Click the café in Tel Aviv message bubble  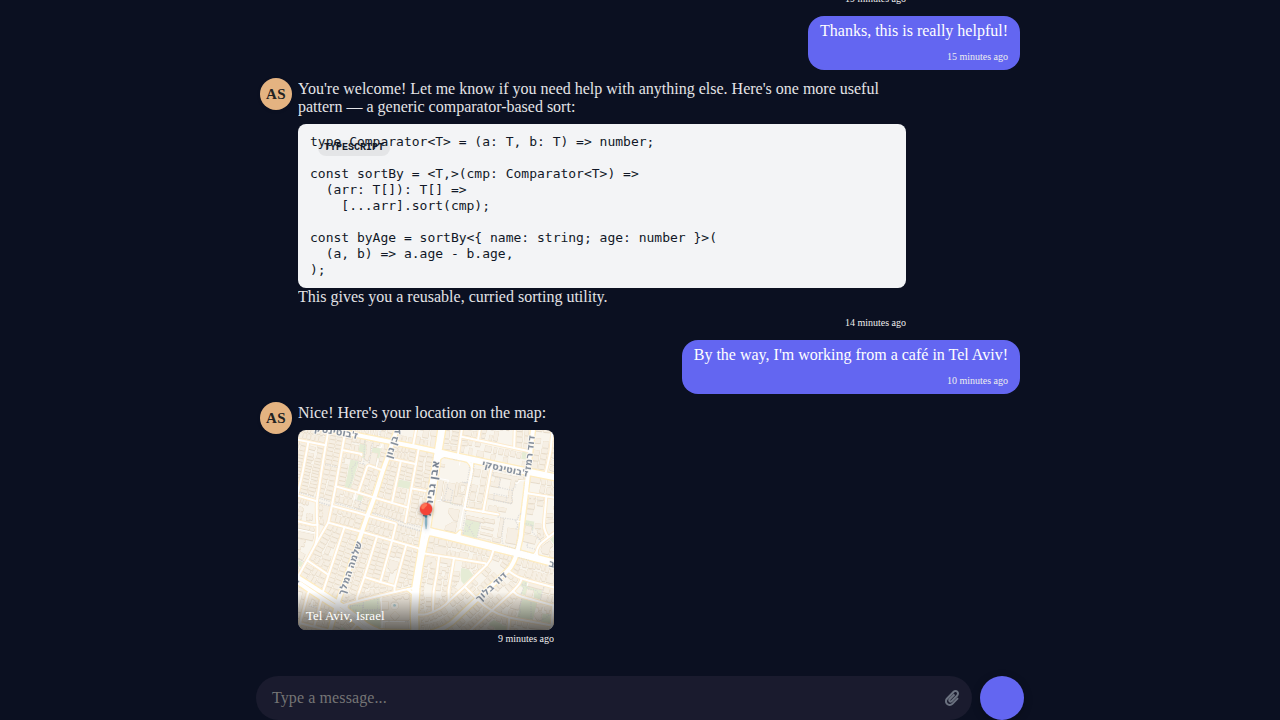click(850, 354)
